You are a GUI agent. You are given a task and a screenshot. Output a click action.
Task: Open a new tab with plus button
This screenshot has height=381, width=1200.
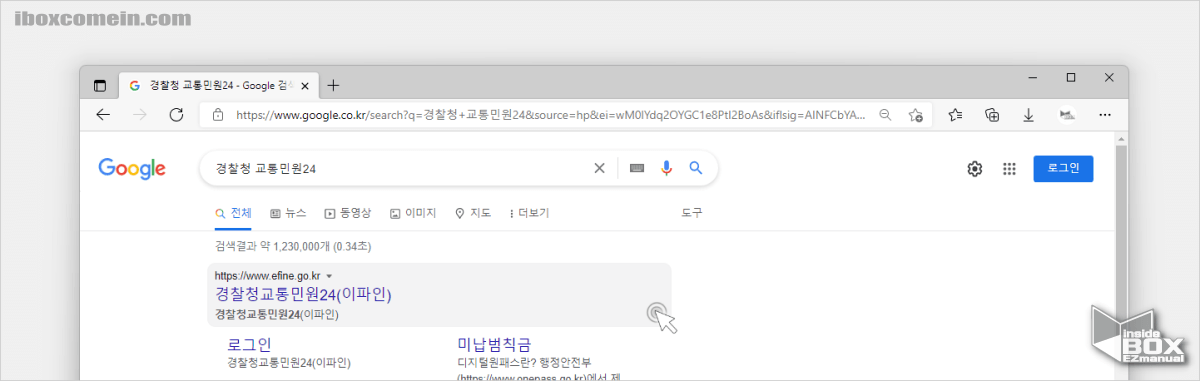[334, 86]
